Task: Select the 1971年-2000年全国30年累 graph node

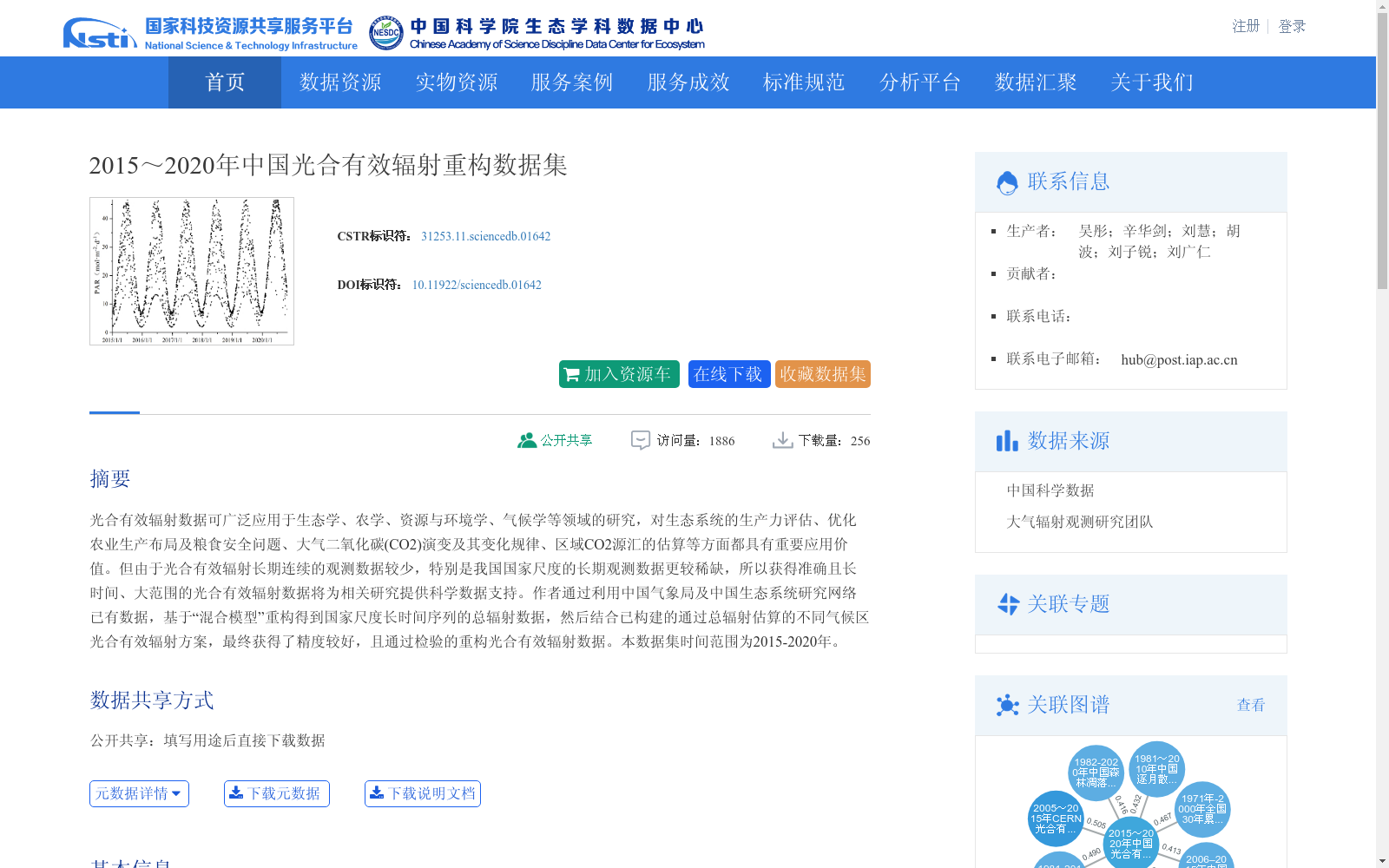Action: coord(1202,809)
